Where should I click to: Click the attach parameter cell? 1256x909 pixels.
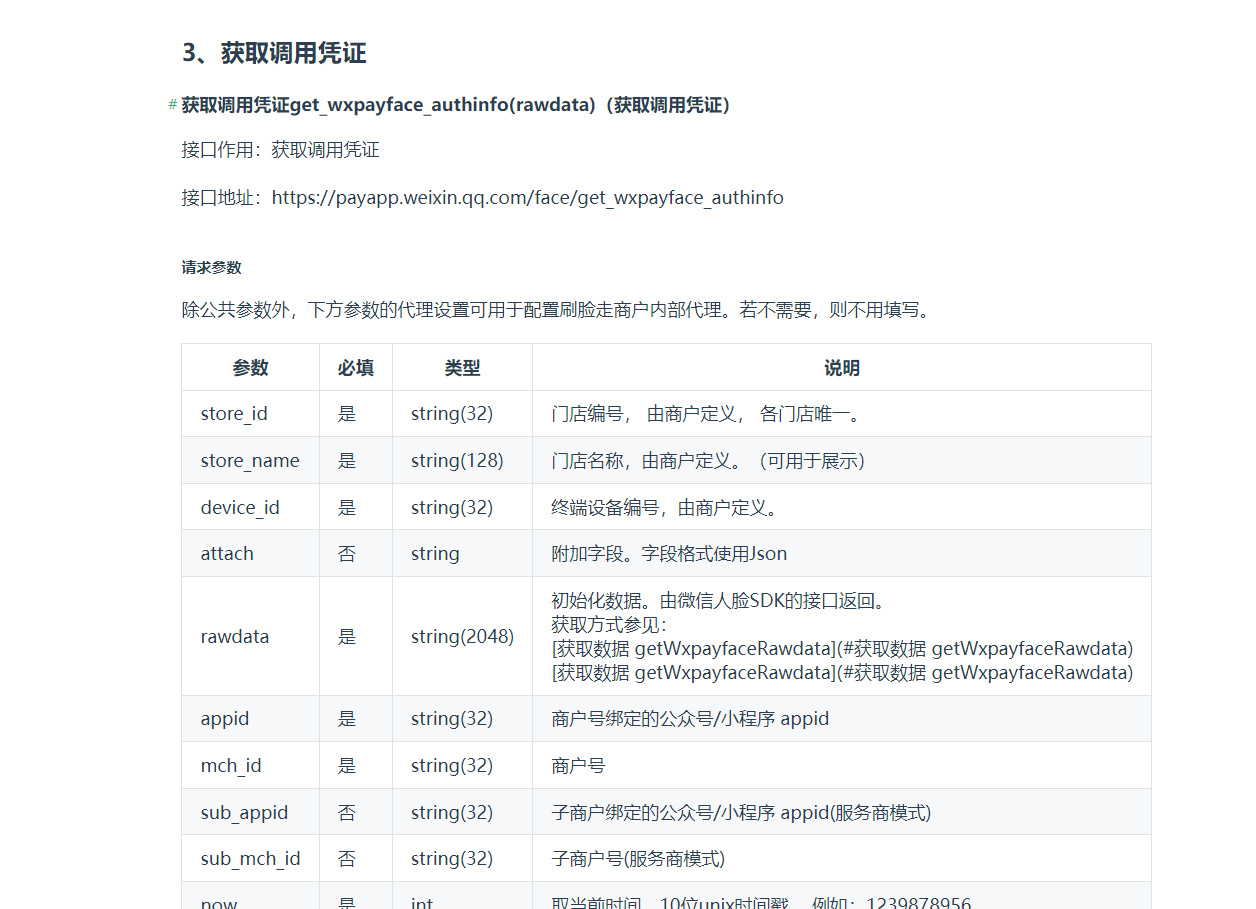tap(250, 554)
